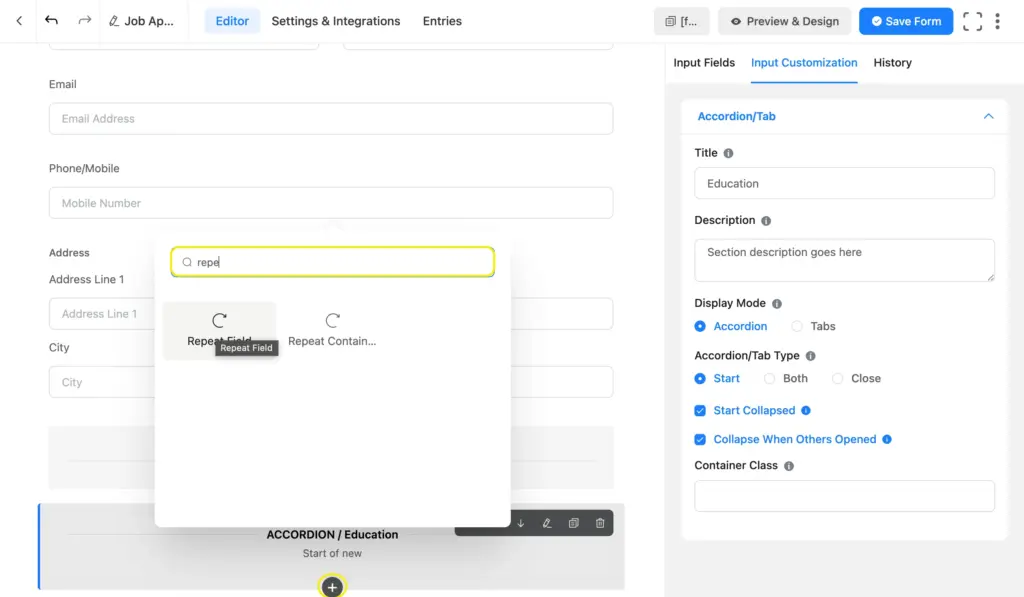
Task: Collapse the Accordion/Tab settings section
Action: (x=988, y=116)
